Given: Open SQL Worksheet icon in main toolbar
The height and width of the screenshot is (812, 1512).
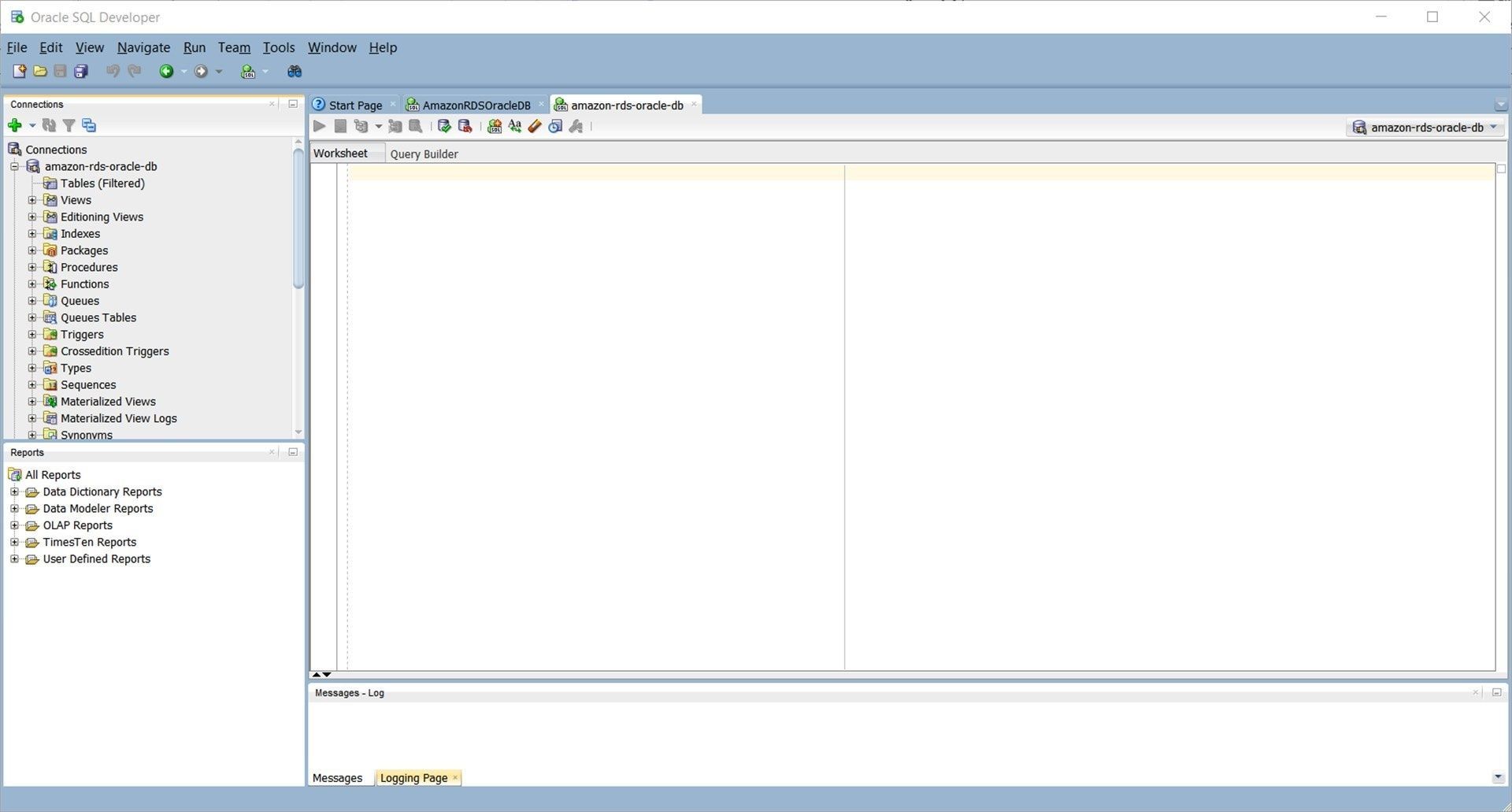Looking at the screenshot, I should 248,72.
